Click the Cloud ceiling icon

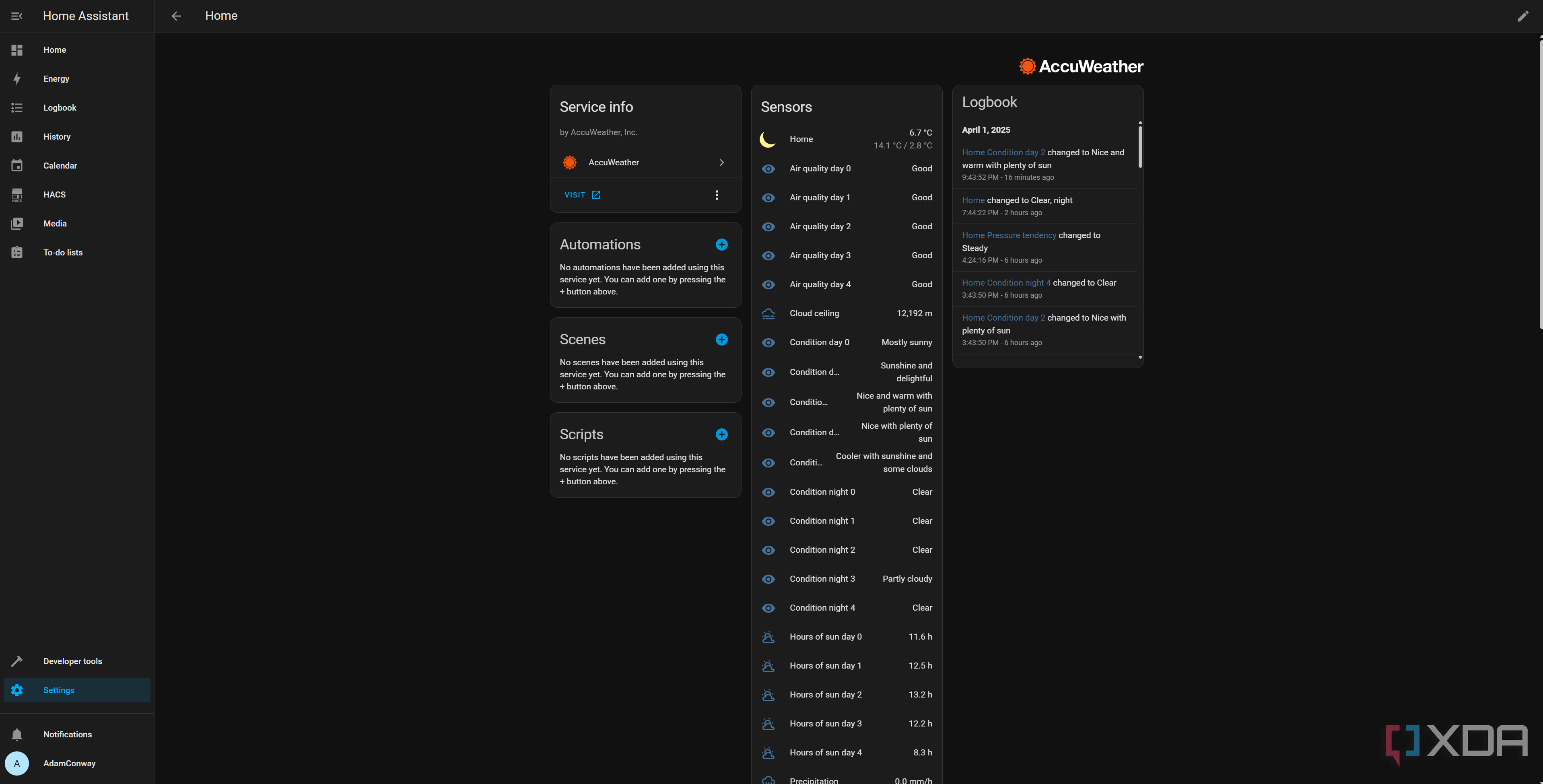[768, 313]
